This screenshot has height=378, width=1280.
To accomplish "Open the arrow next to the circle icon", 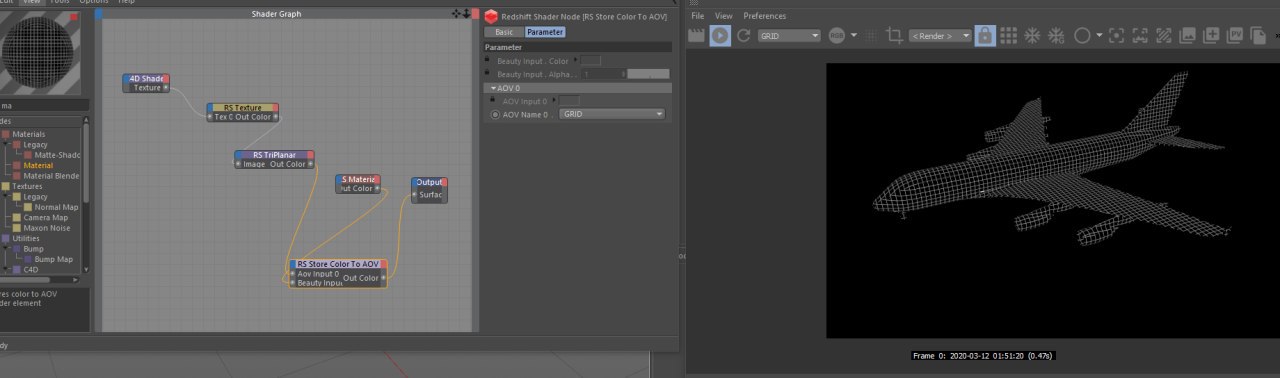I will [1099, 35].
